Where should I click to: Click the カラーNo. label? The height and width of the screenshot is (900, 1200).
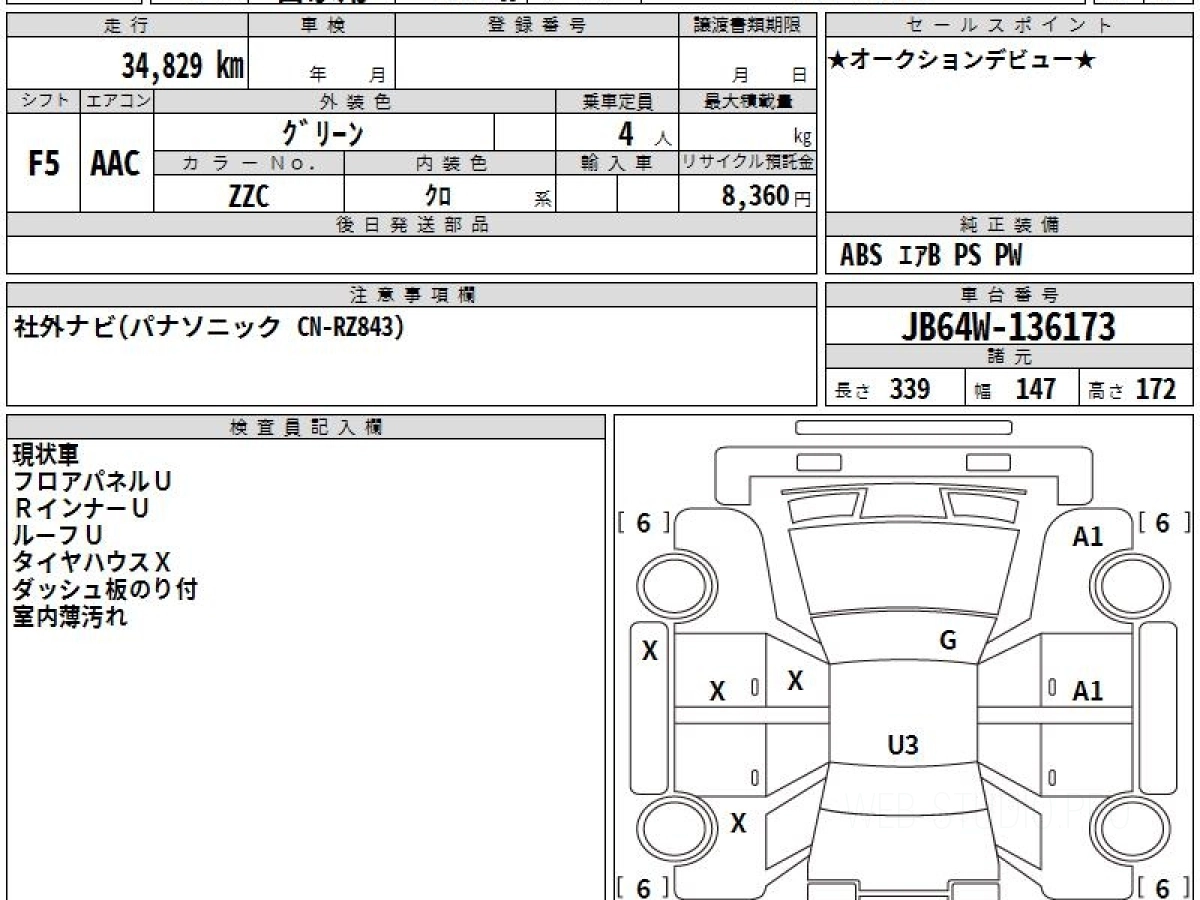pyautogui.click(x=249, y=163)
